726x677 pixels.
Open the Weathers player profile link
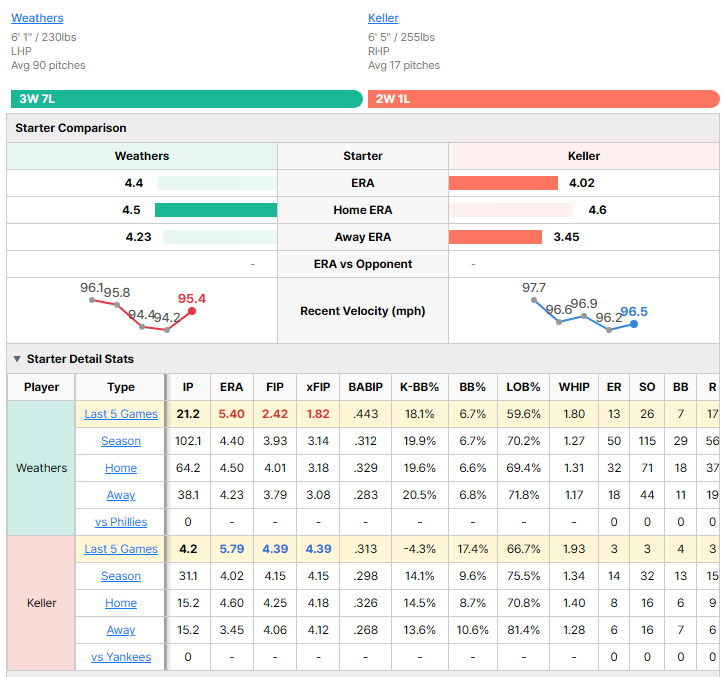pyautogui.click(x=37, y=18)
